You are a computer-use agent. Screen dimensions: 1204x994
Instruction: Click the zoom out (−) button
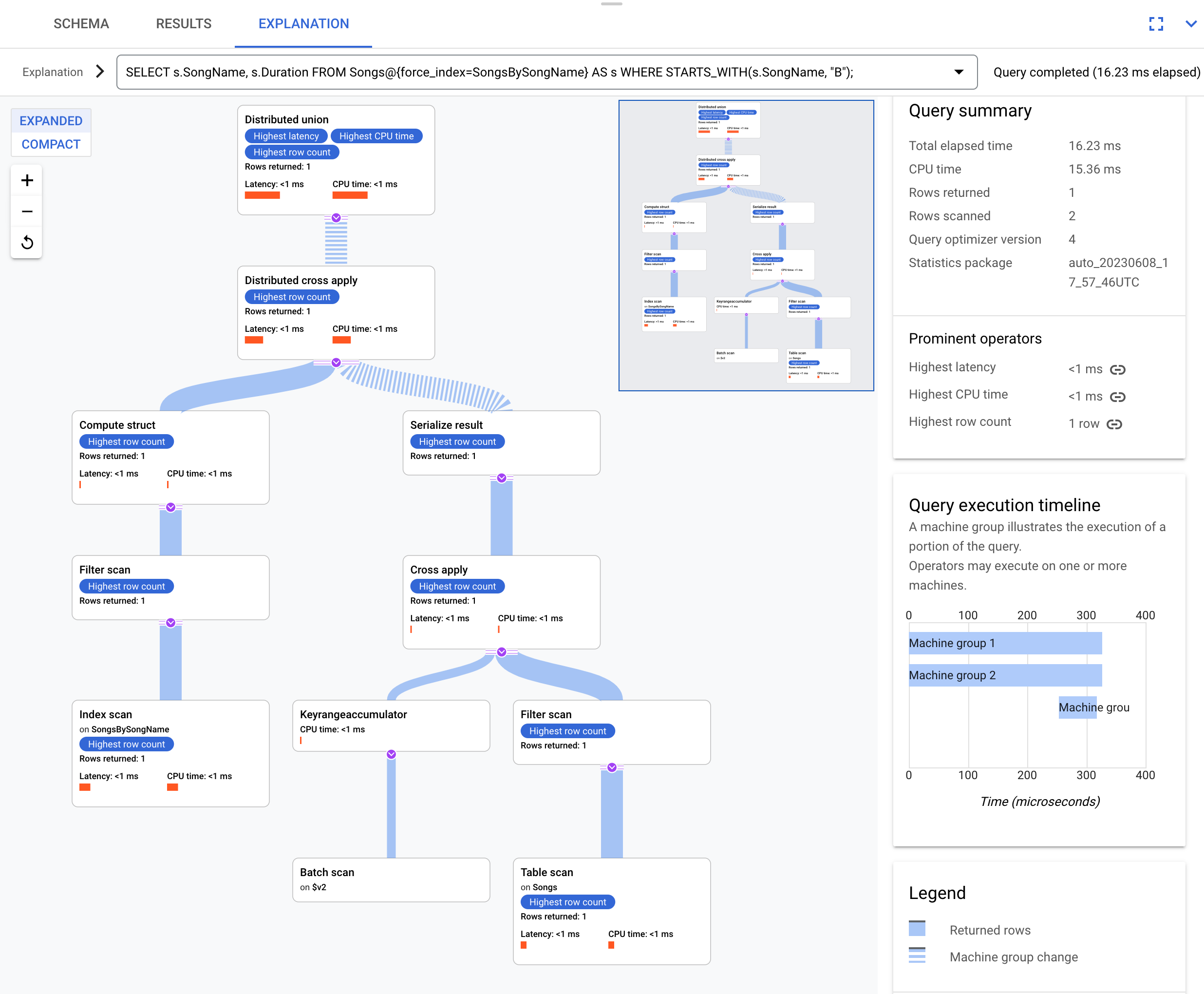[x=27, y=211]
